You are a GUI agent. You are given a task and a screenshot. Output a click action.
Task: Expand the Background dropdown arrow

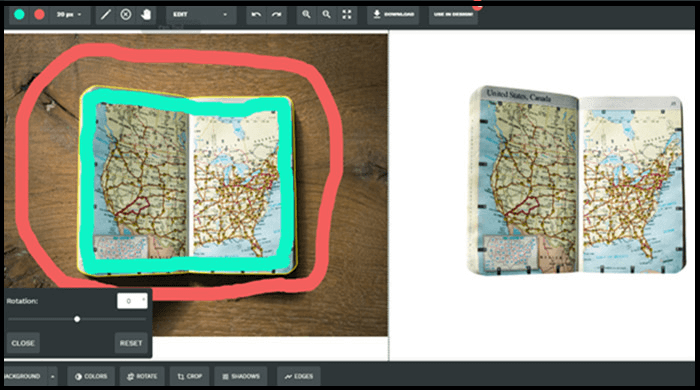[x=53, y=377]
